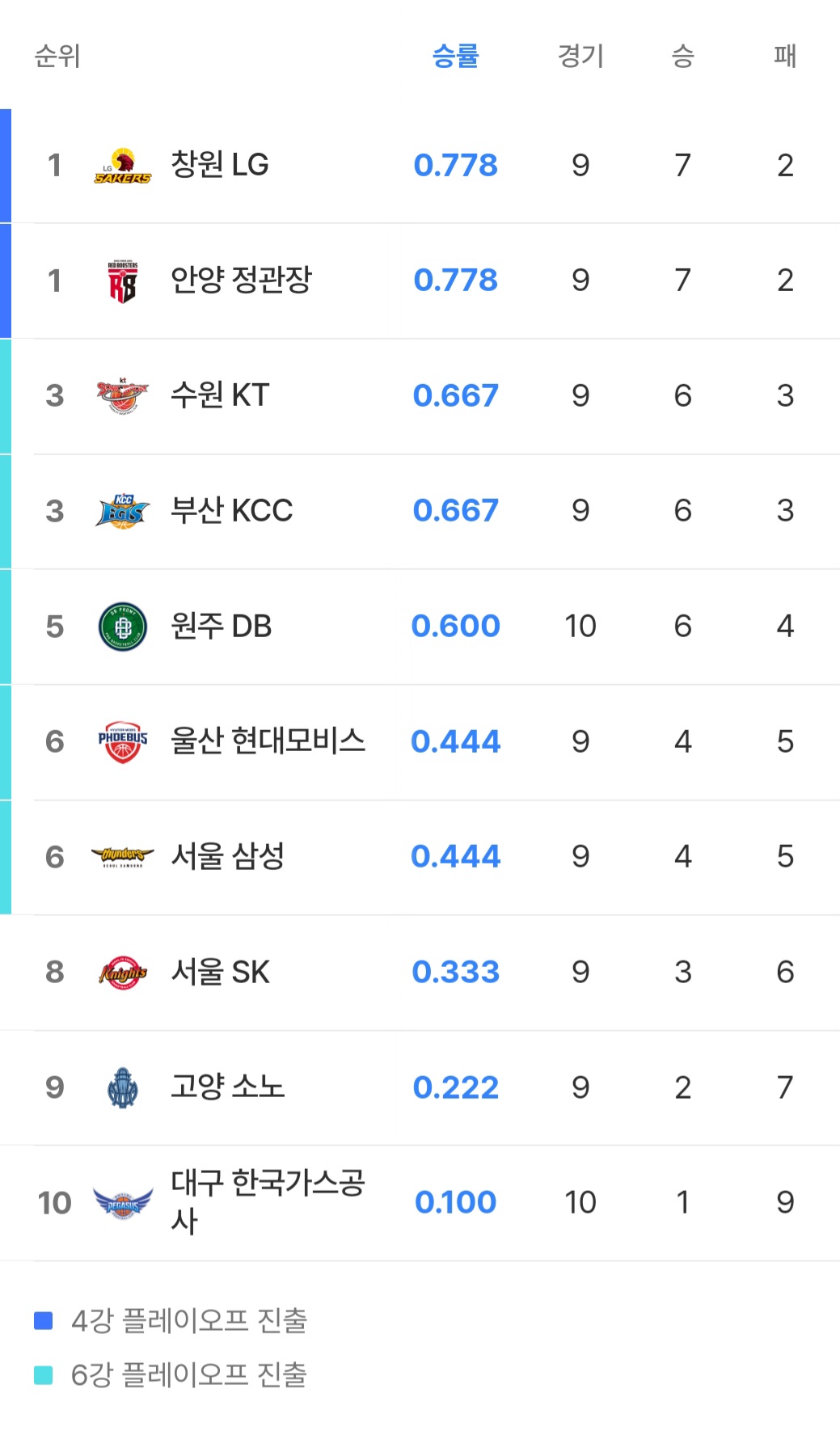Screen dimensions: 840x1431
Task: Click the 순위 header label
Action: [57, 56]
